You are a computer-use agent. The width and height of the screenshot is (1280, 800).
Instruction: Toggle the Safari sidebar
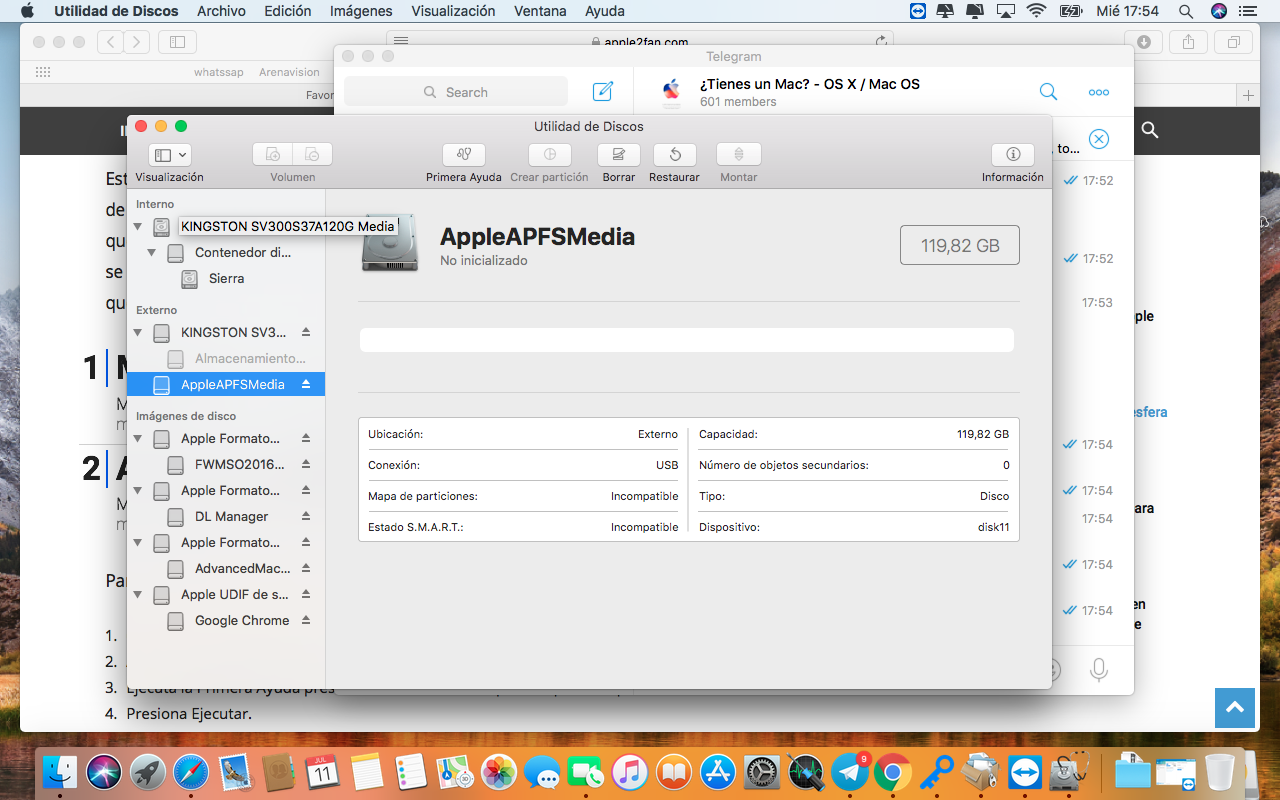pyautogui.click(x=177, y=42)
